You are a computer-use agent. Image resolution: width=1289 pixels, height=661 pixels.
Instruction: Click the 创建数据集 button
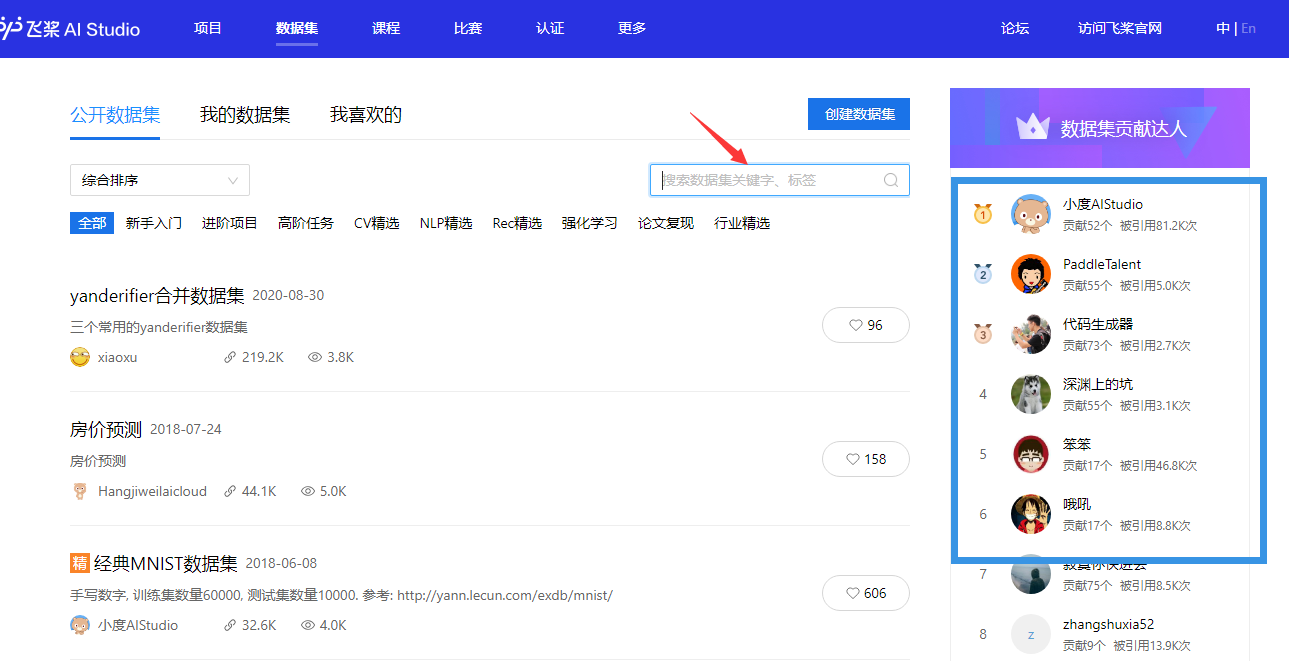[858, 114]
